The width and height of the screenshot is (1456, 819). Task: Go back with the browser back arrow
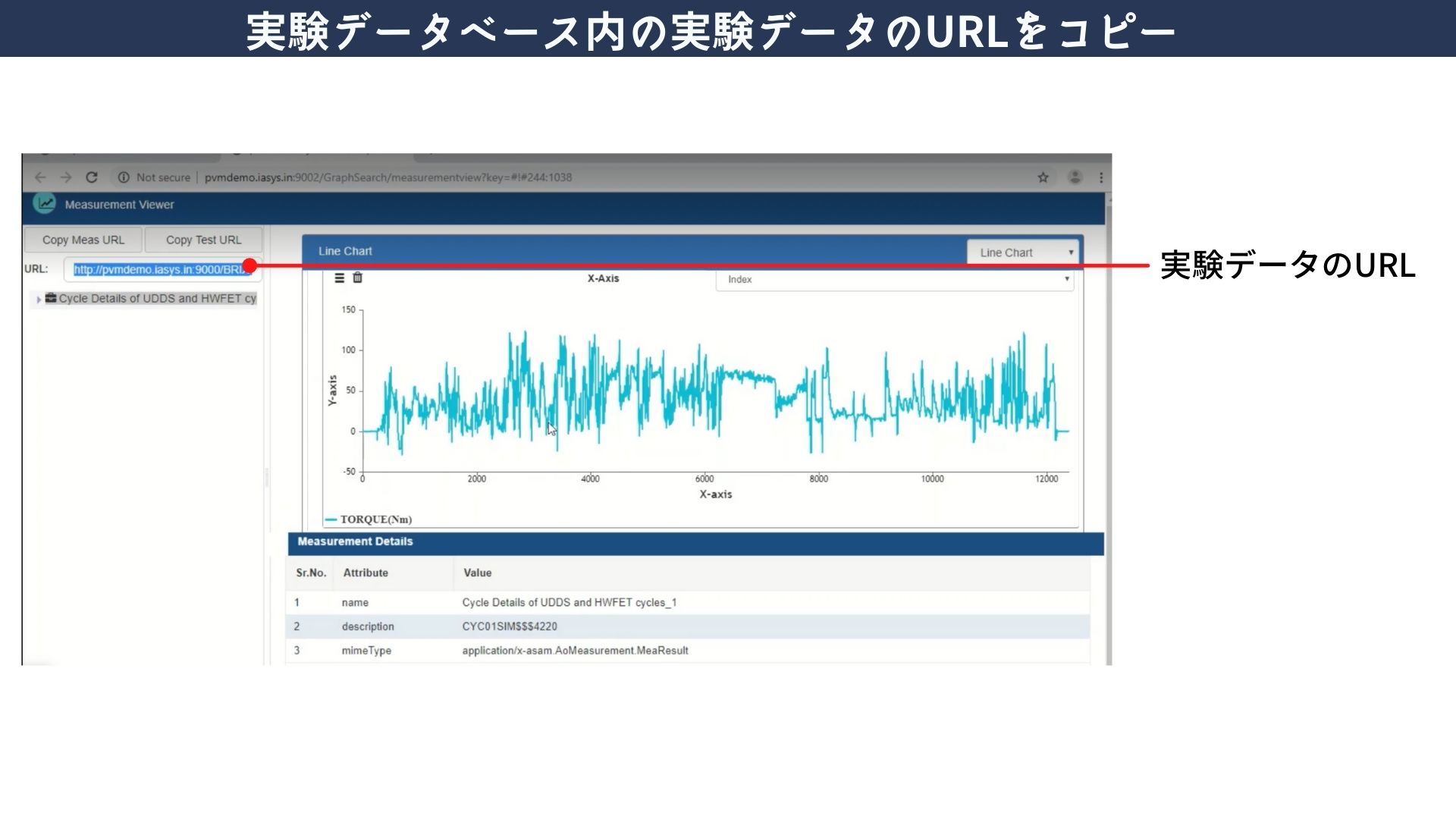[x=40, y=177]
